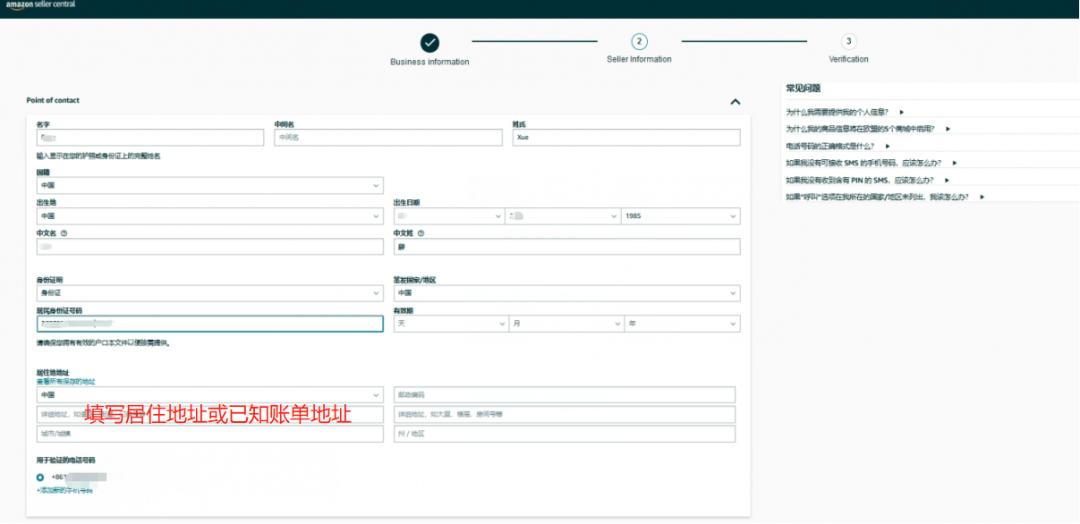Select the +86 phone number radio button
Image resolution: width=1080 pixels, height=524 pixels.
(x=40, y=477)
